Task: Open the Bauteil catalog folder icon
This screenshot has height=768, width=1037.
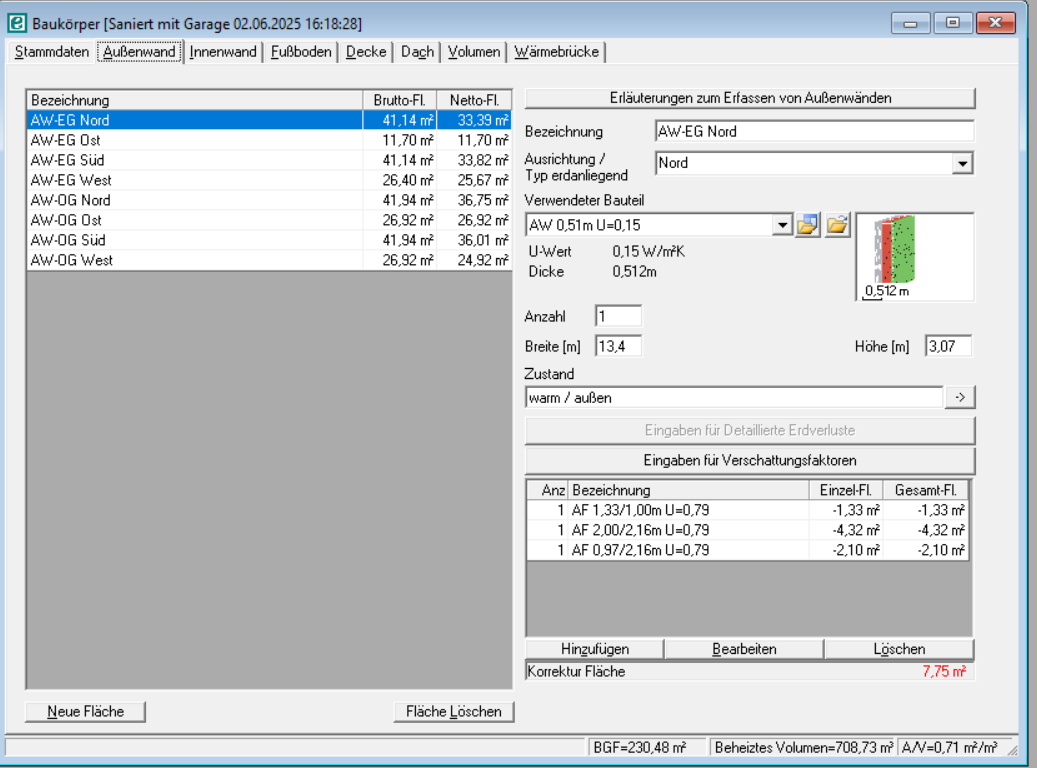Action: [808, 225]
